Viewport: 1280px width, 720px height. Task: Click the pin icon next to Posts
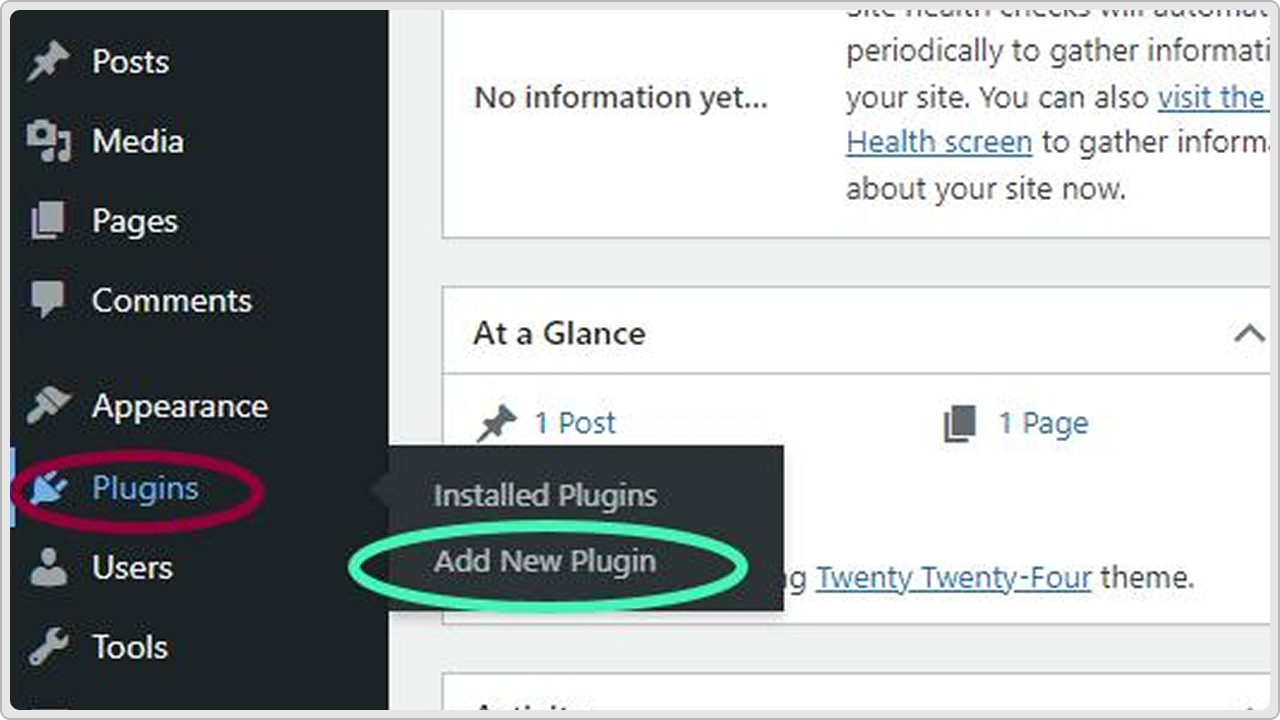pyautogui.click(x=45, y=60)
